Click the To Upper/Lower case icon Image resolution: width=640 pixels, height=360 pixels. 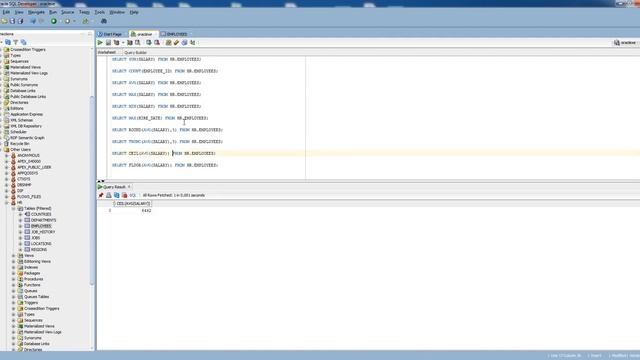193,42
